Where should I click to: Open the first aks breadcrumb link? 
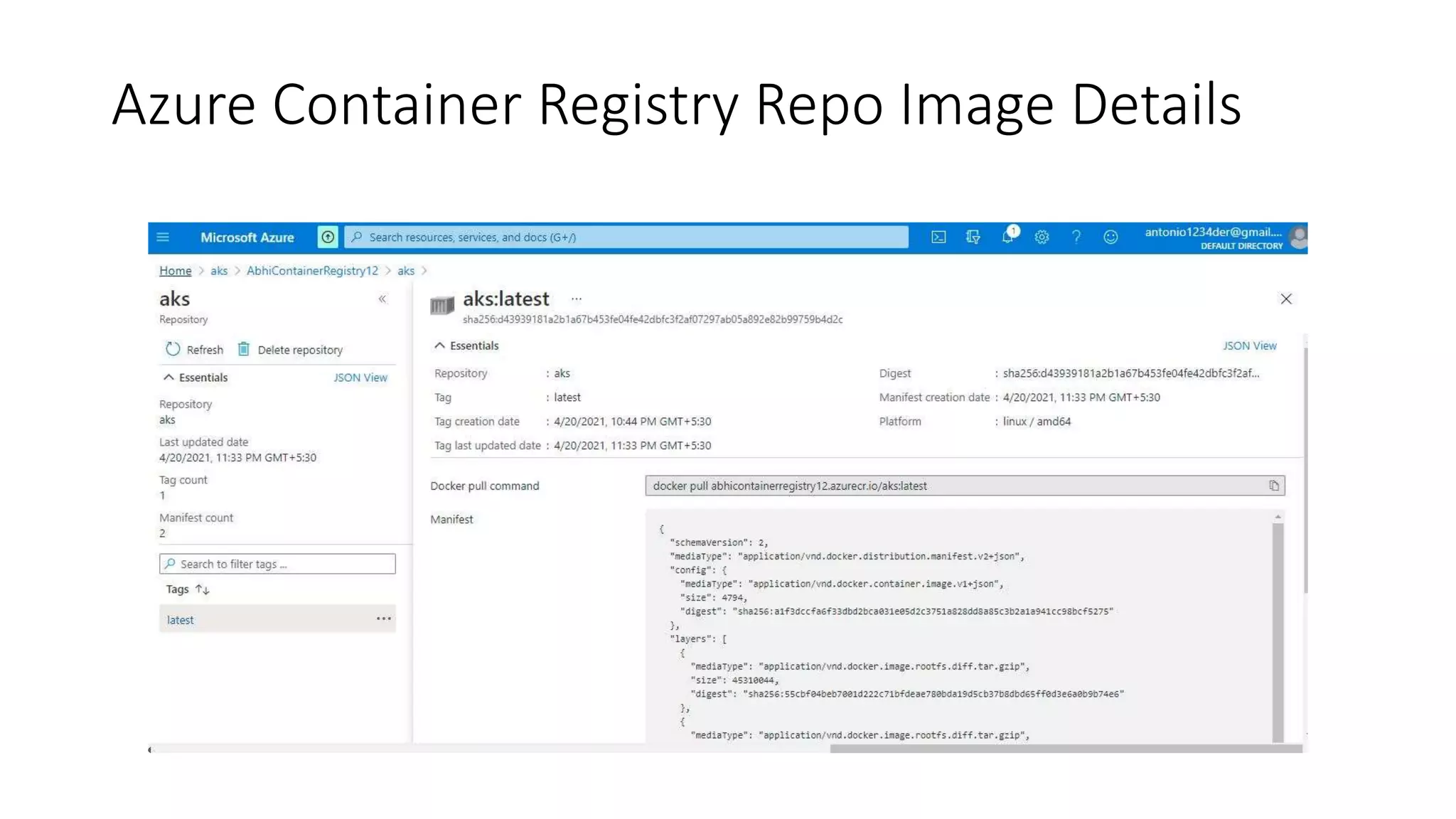coord(219,271)
